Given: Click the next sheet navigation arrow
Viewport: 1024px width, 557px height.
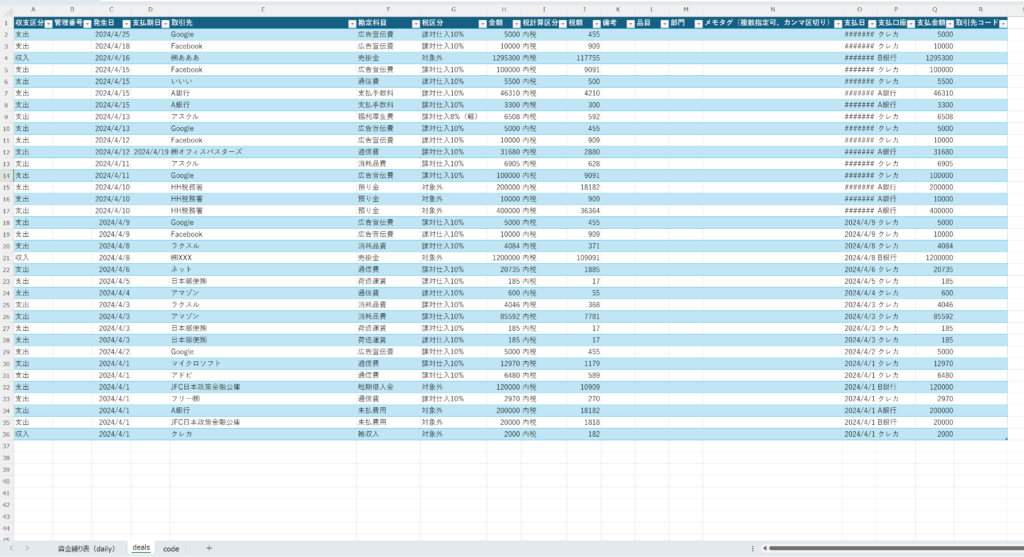Looking at the screenshot, I should click(27, 548).
